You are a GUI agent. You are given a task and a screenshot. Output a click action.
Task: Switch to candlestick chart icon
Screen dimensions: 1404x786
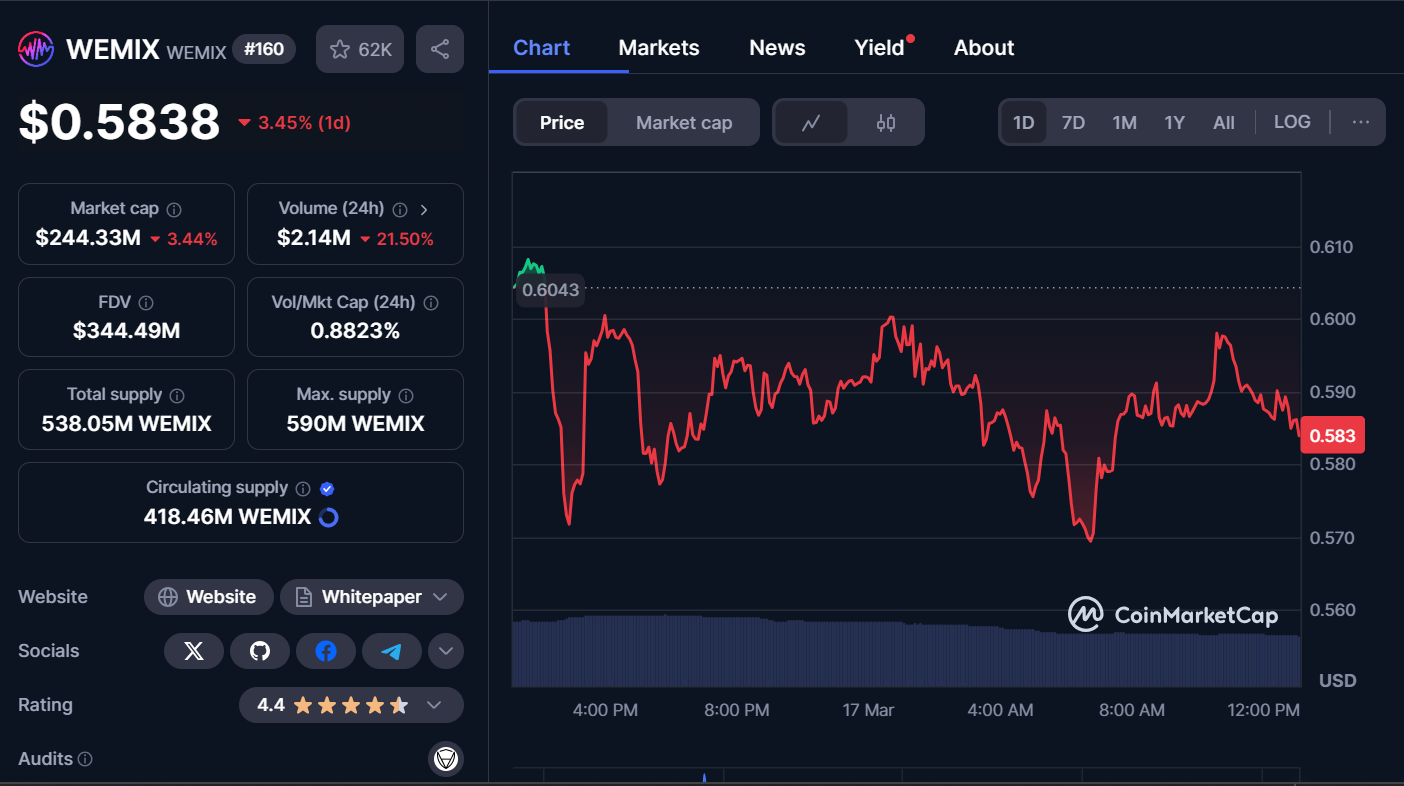pyautogui.click(x=885, y=122)
